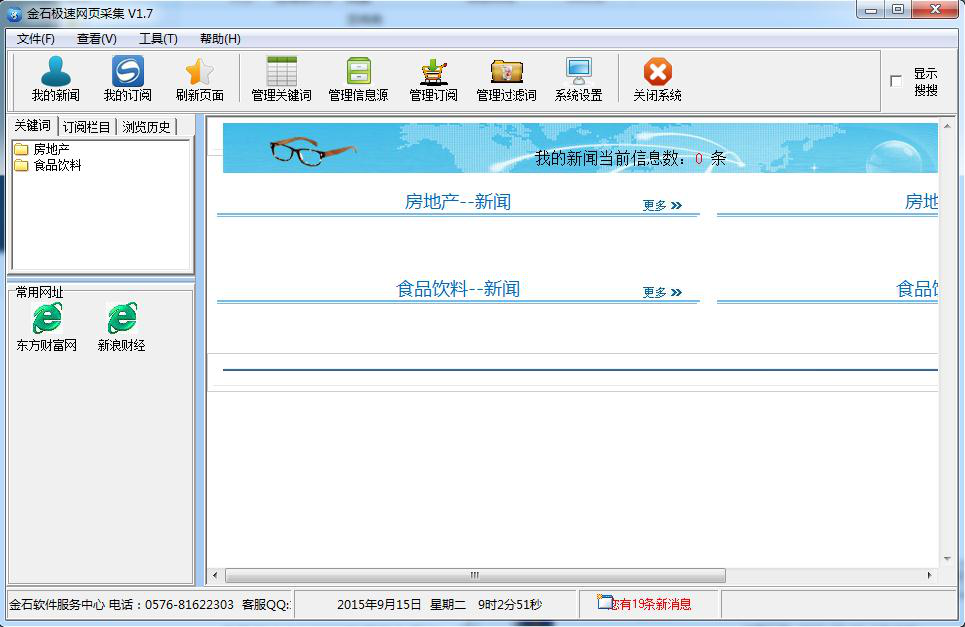
Task: Open the 工具(T) menu
Action: click(x=158, y=39)
